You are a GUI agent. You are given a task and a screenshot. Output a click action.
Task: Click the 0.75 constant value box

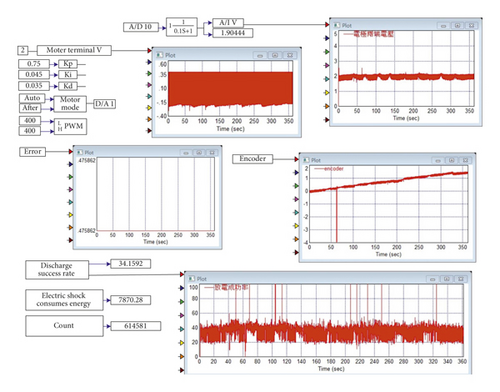(34, 64)
